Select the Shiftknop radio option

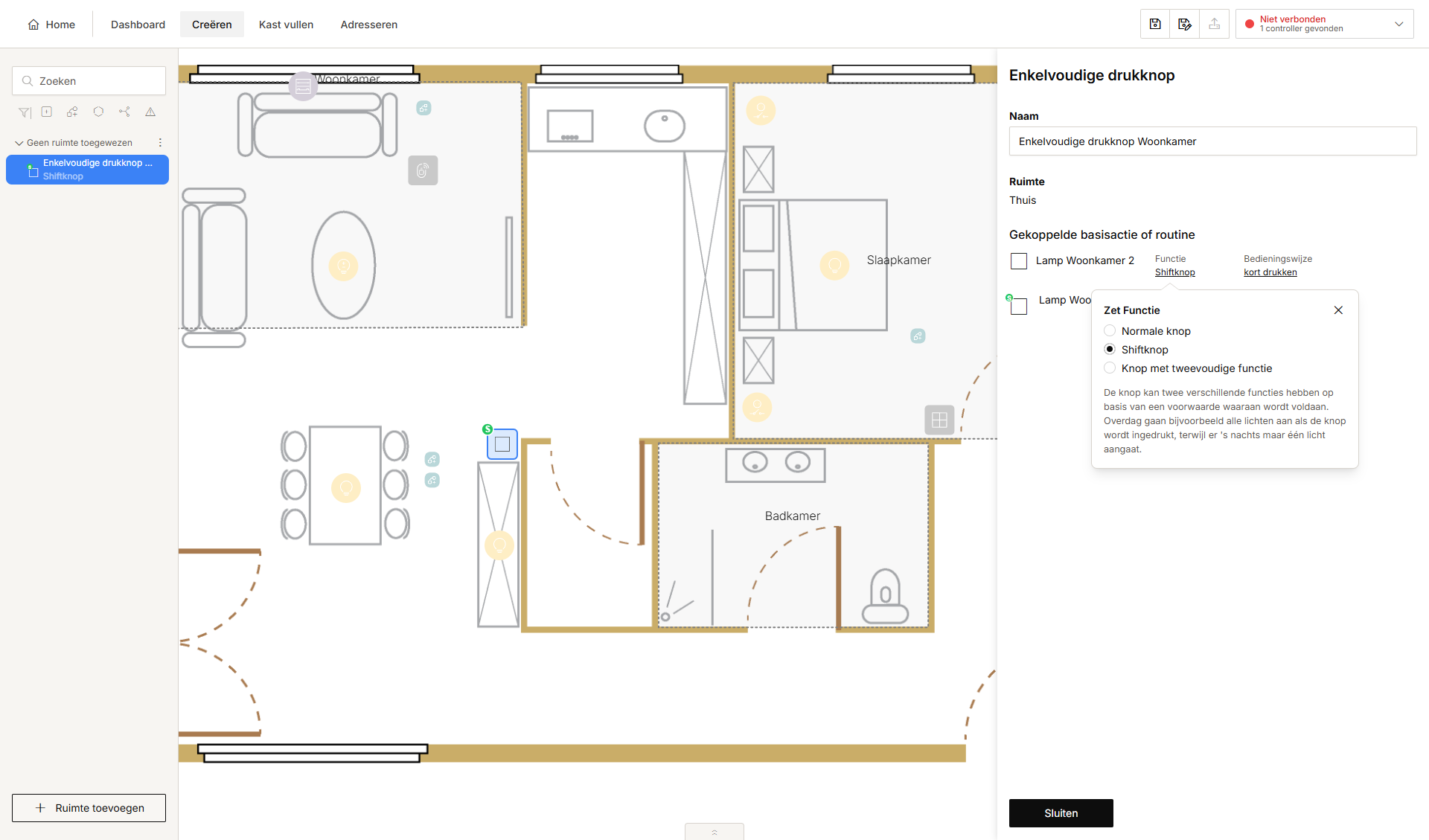[1110, 349]
